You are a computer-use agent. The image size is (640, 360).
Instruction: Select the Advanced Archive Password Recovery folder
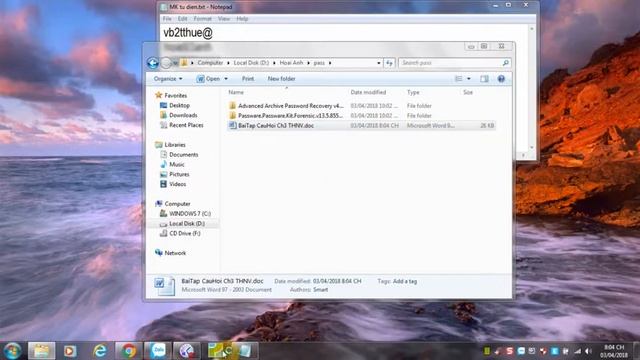point(291,106)
